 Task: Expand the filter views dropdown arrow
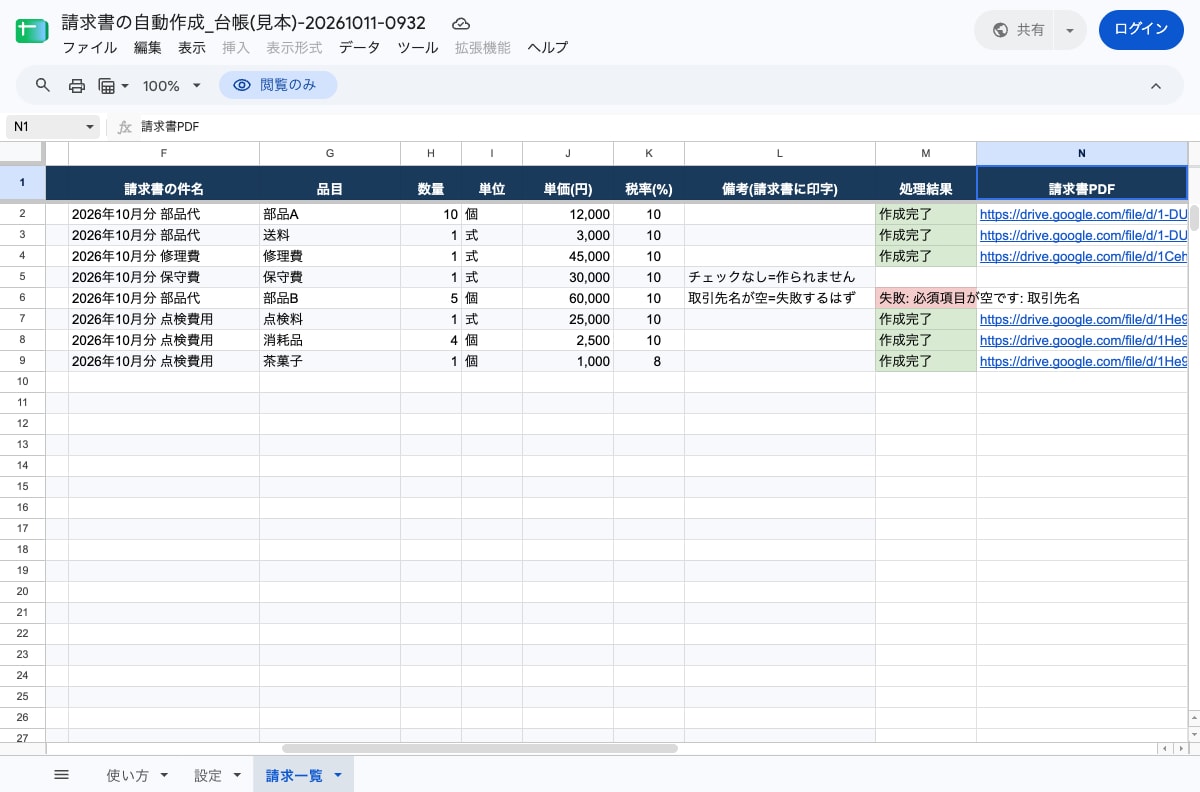(125, 86)
